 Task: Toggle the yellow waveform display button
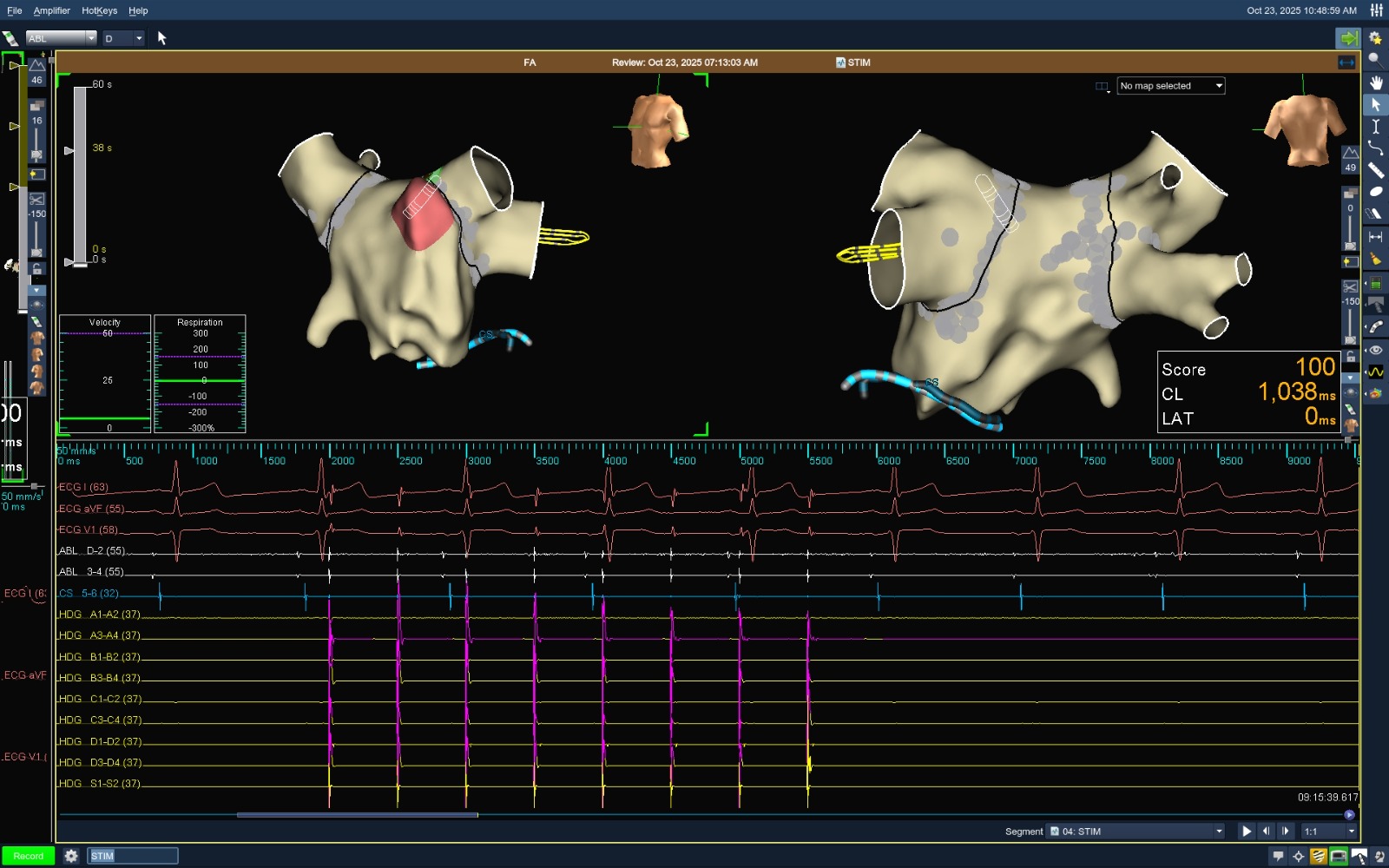point(1376,372)
